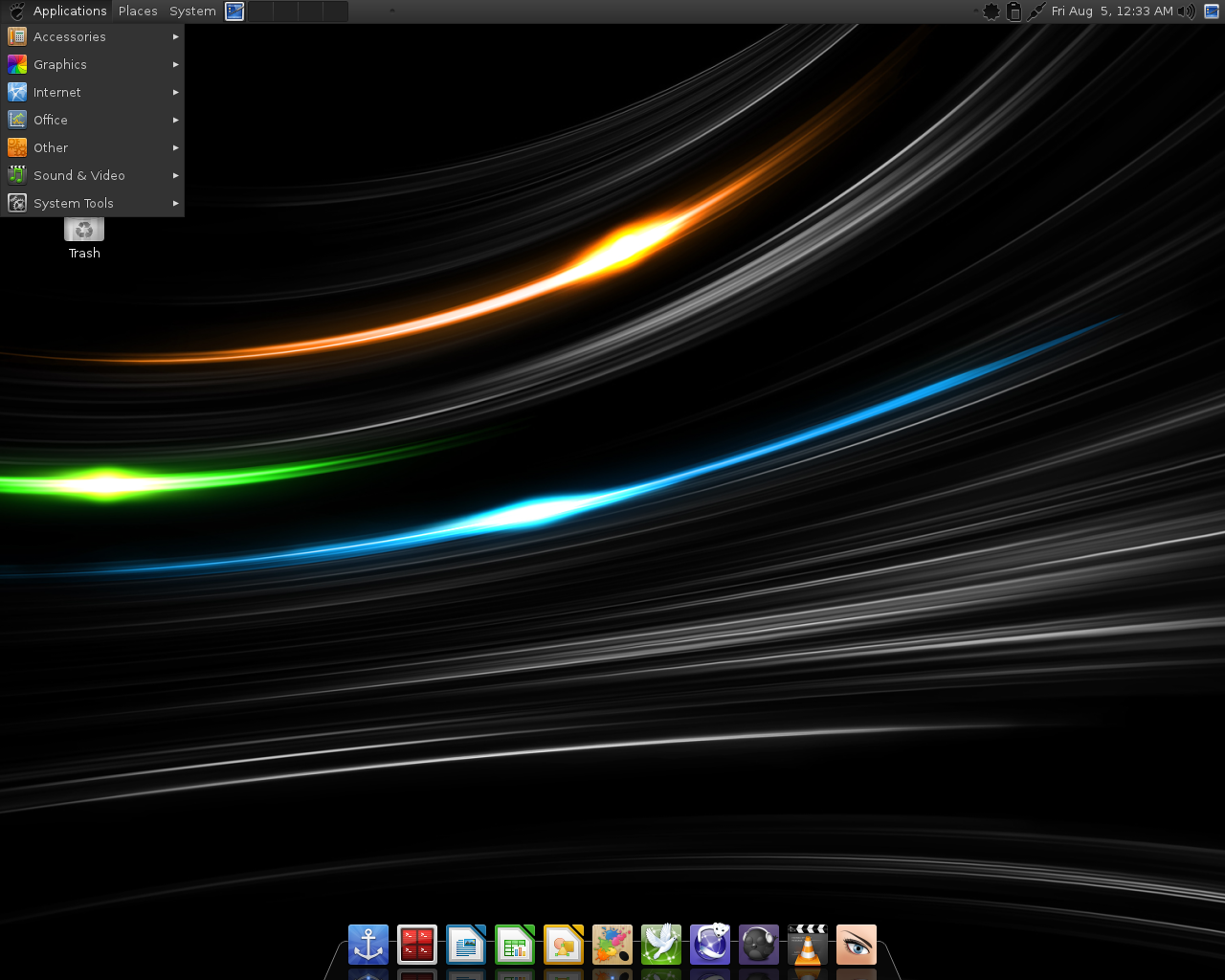The width and height of the screenshot is (1225, 980).
Task: Open the blue globe weasel browser icon
Action: [710, 945]
